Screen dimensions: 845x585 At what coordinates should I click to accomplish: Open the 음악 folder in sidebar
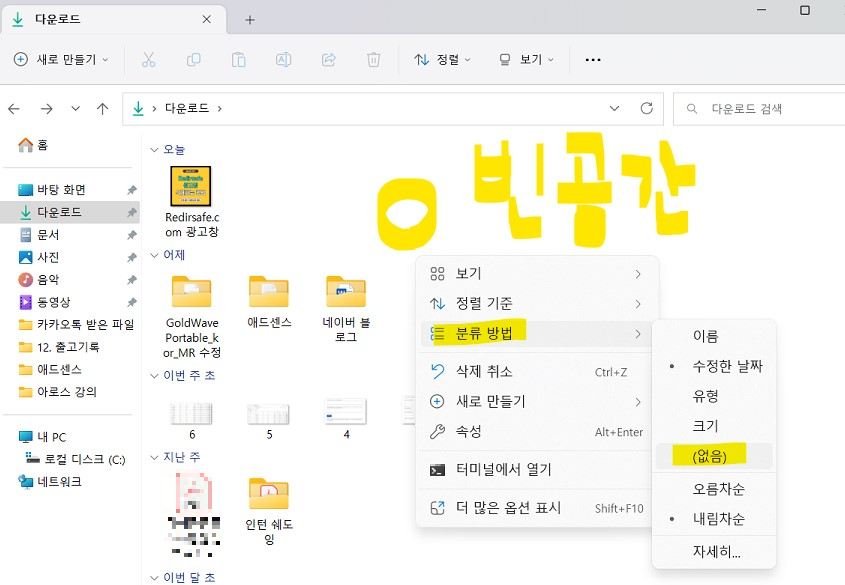(45, 280)
